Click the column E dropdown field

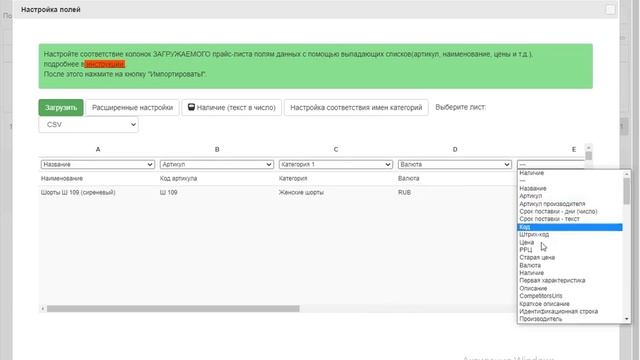click(x=551, y=164)
